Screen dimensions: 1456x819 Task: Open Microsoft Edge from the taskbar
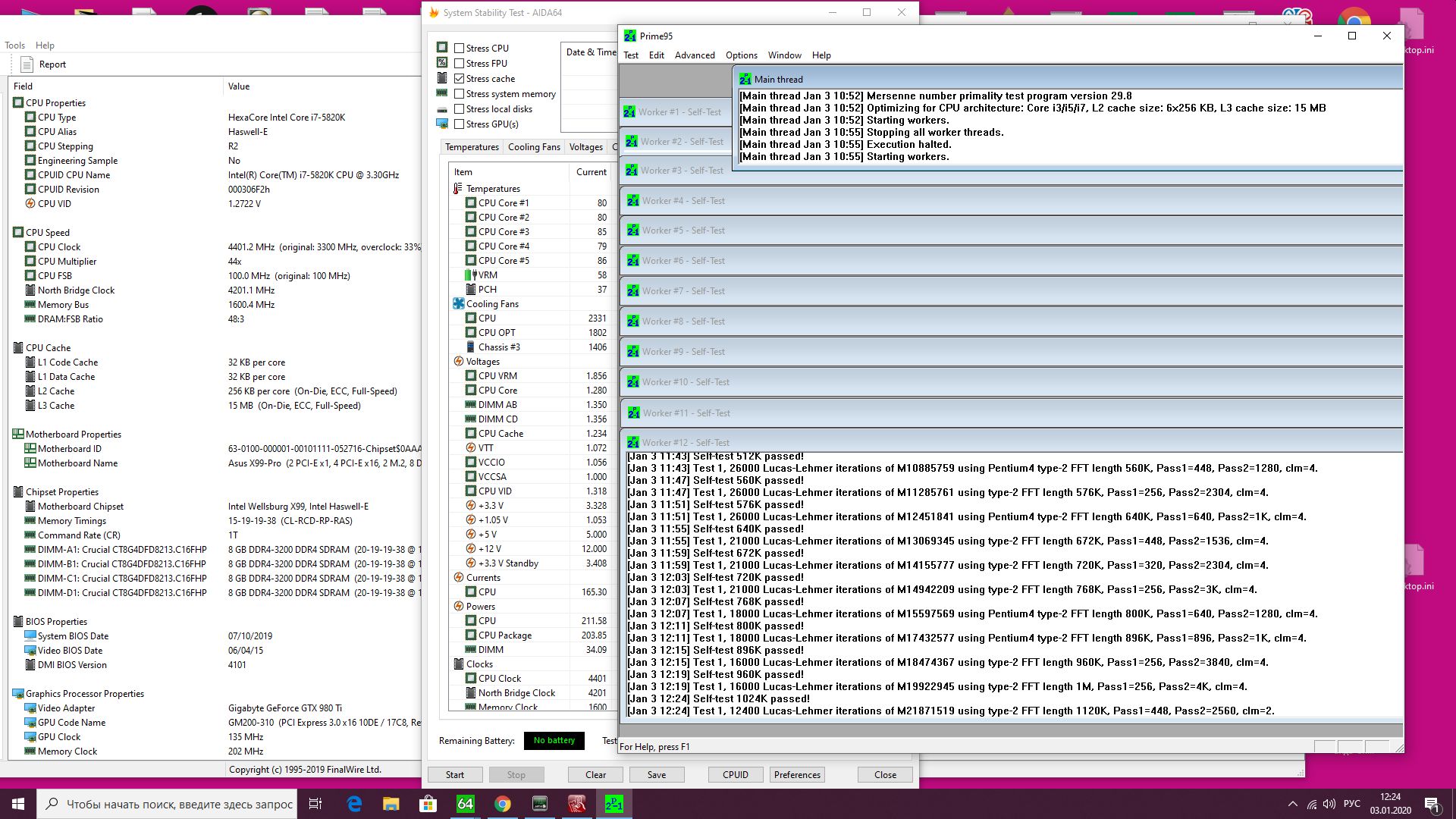(x=354, y=804)
